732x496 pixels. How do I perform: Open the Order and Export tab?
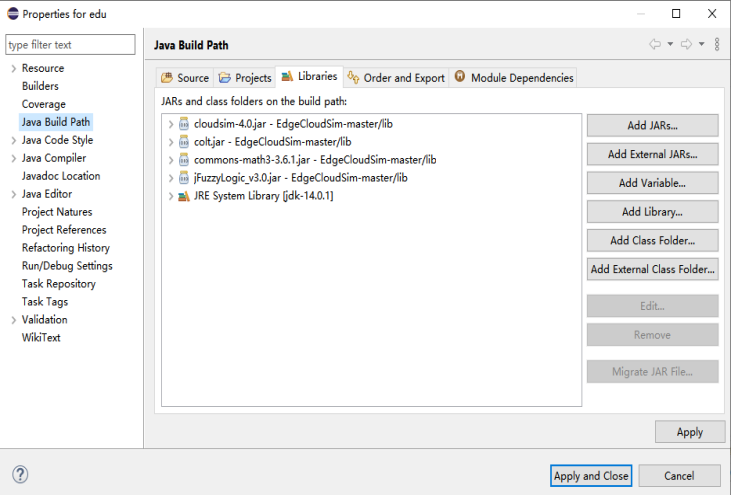coord(396,78)
